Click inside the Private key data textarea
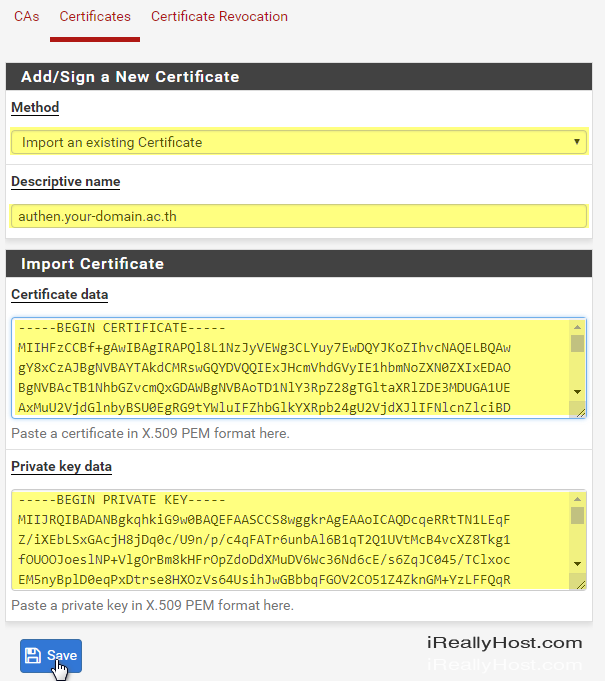605x681 pixels. tap(292, 540)
